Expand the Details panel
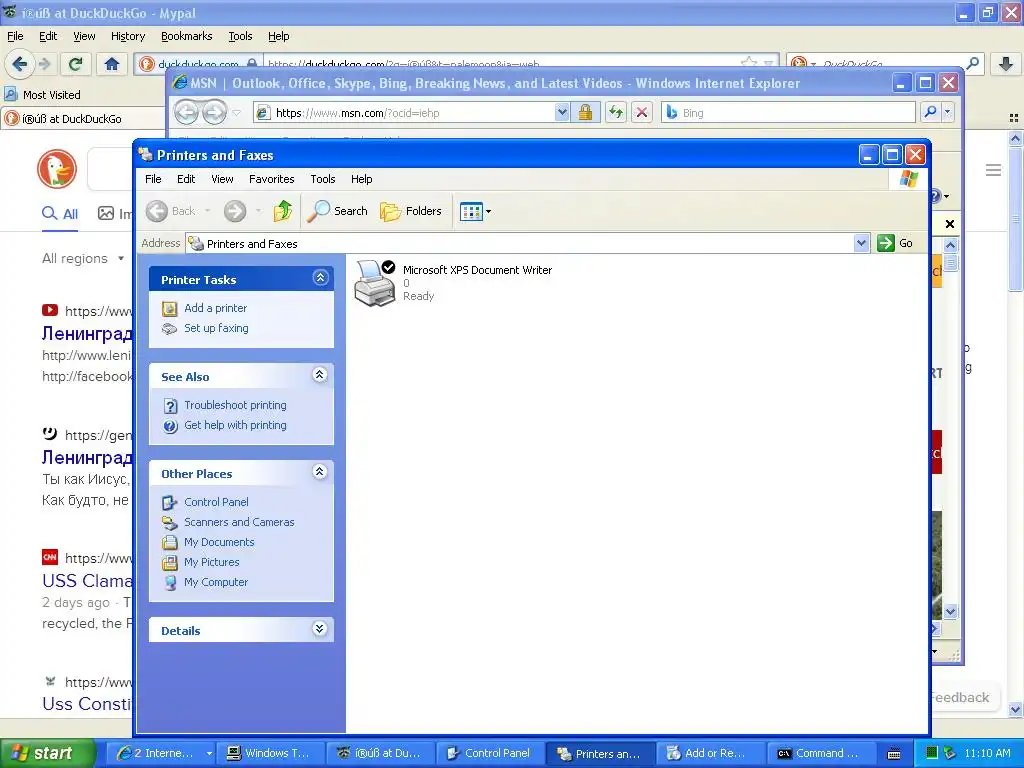The height and width of the screenshot is (768, 1024). point(319,629)
